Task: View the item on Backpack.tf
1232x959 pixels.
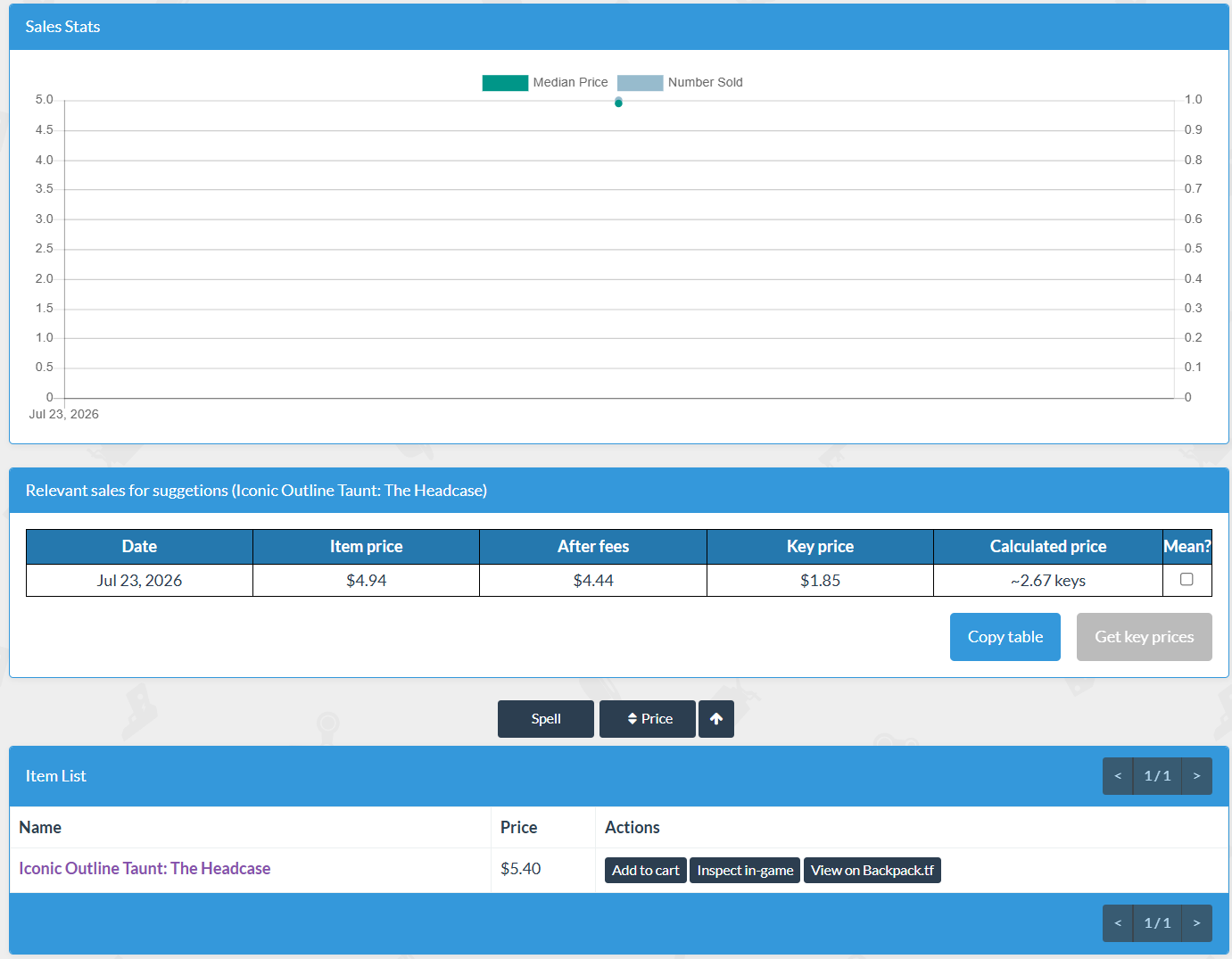Action: point(872,871)
